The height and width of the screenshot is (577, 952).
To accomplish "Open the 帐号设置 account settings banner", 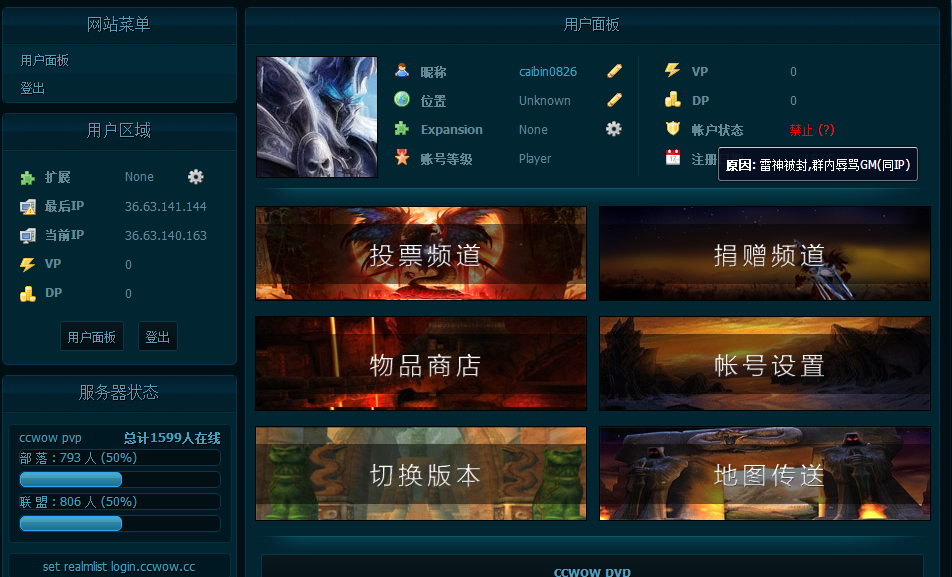I will point(765,364).
